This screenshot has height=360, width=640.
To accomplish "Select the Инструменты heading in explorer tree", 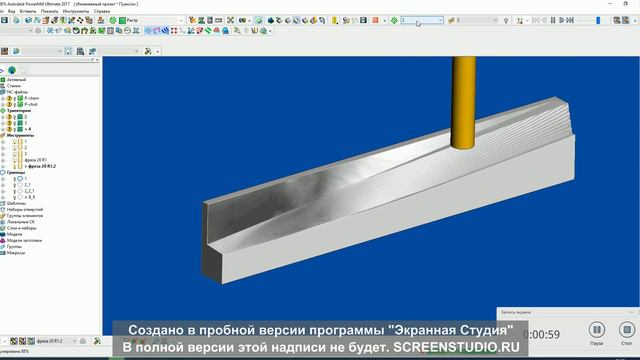I will coord(20,135).
